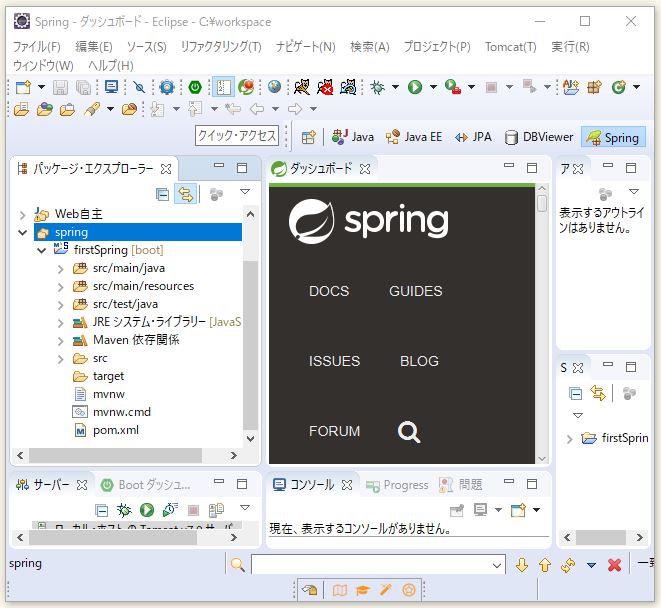The image size is (661, 608).
Task: Expand the Maven 依存関係 node
Action: tap(60, 341)
